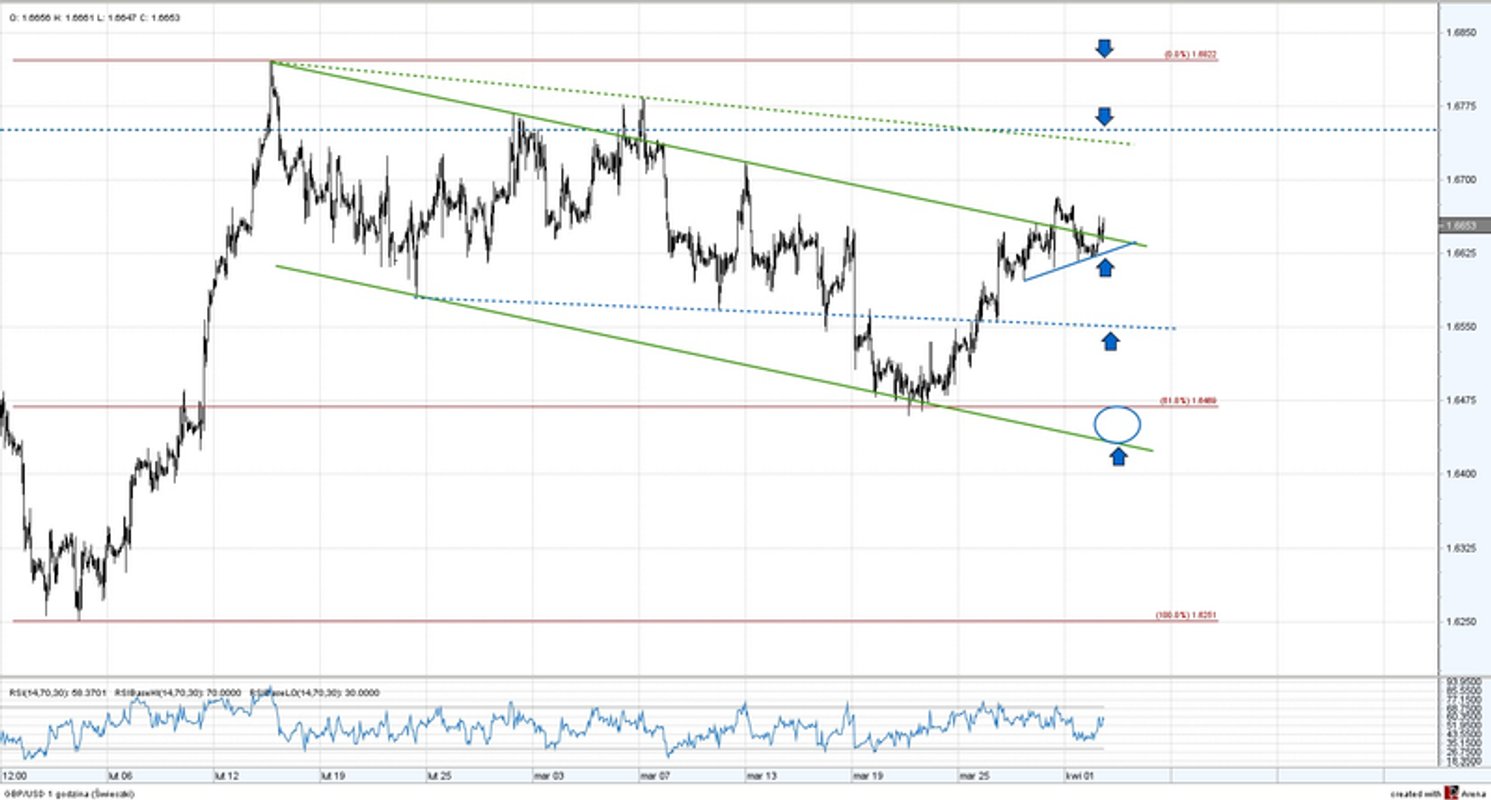This screenshot has height=800, width=1491.
Task: Click the kwi 01 date label on the axis
Action: pos(1080,774)
